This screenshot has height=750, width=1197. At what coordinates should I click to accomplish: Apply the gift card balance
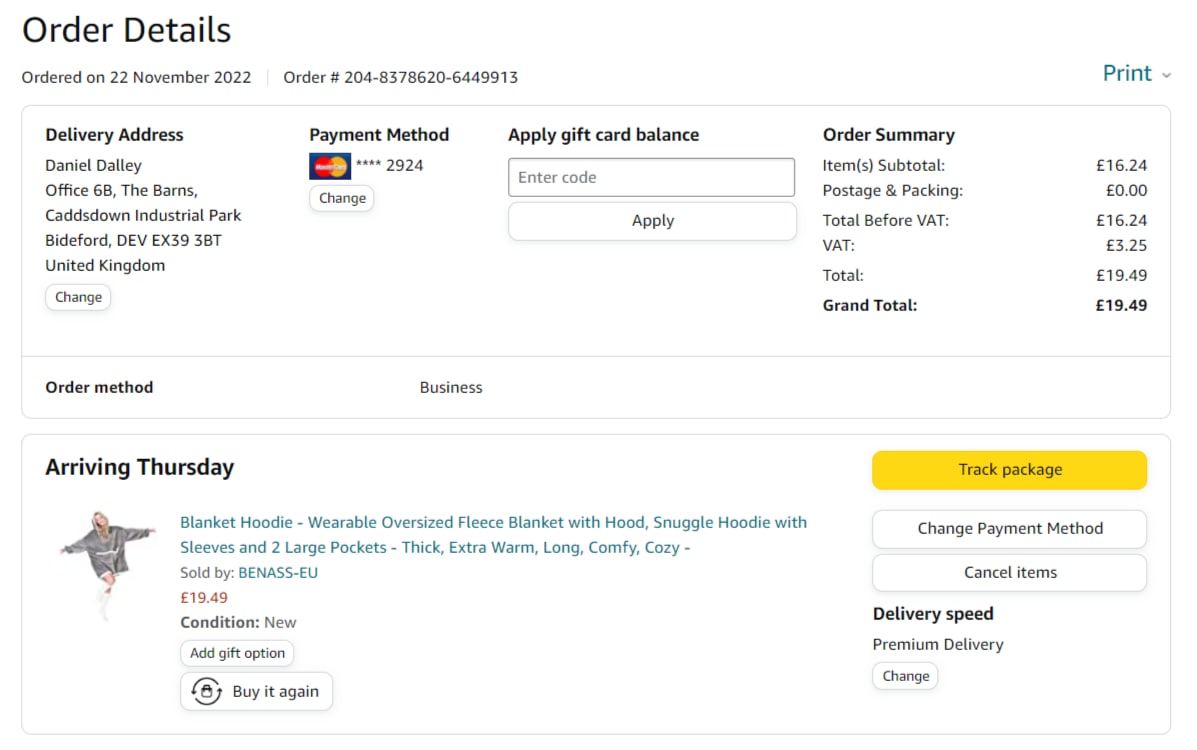652,221
